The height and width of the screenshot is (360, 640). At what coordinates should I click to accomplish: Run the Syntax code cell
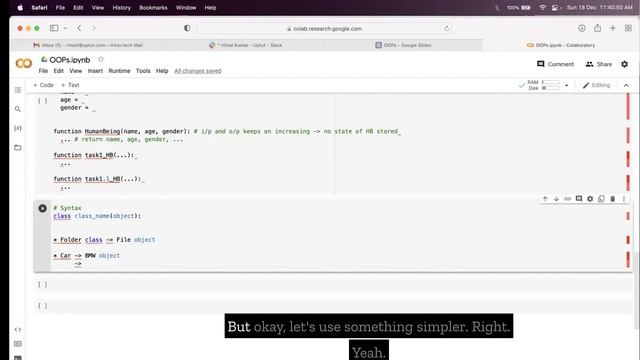(x=42, y=208)
